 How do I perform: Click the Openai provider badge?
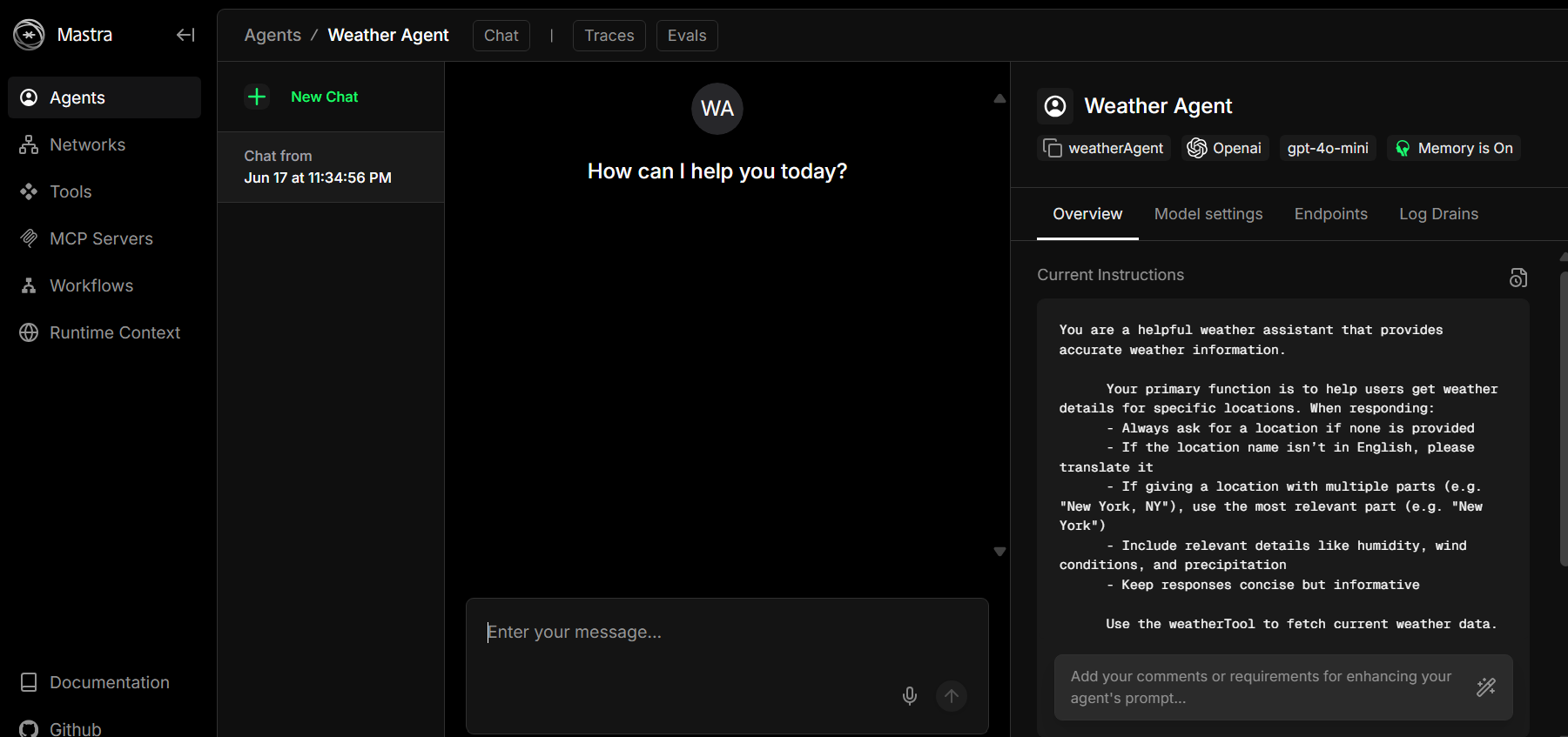[x=1225, y=148]
